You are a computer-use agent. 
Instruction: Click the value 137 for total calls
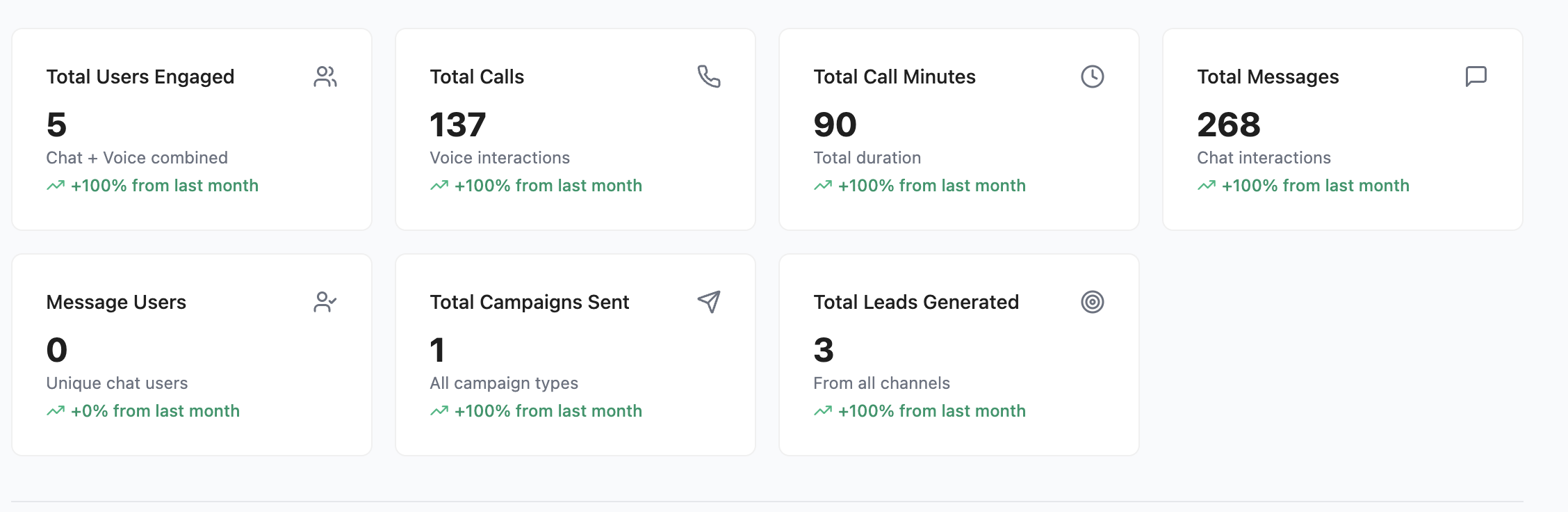(x=457, y=125)
